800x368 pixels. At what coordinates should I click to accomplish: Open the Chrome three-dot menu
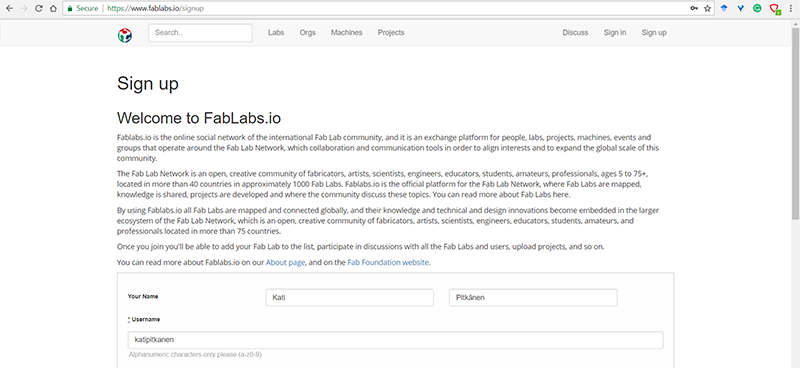click(791, 8)
